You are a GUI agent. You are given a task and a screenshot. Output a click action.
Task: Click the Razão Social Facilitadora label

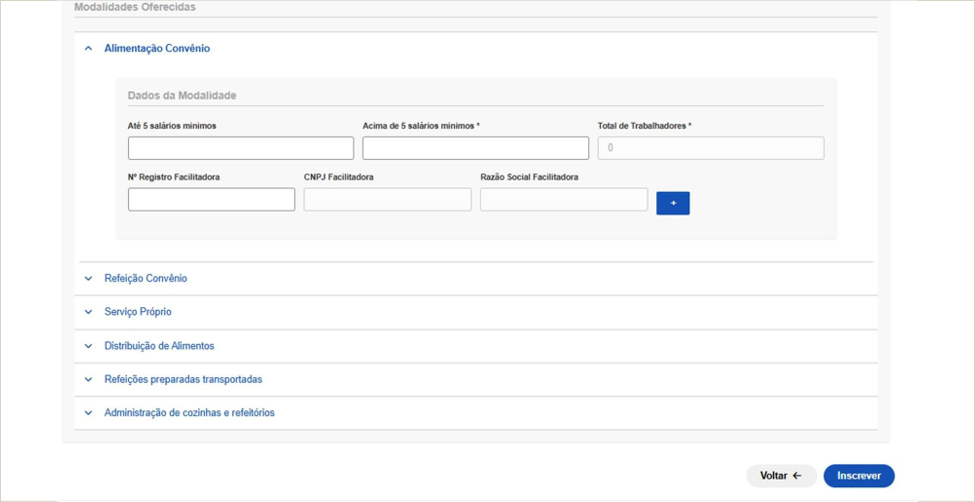[529, 177]
